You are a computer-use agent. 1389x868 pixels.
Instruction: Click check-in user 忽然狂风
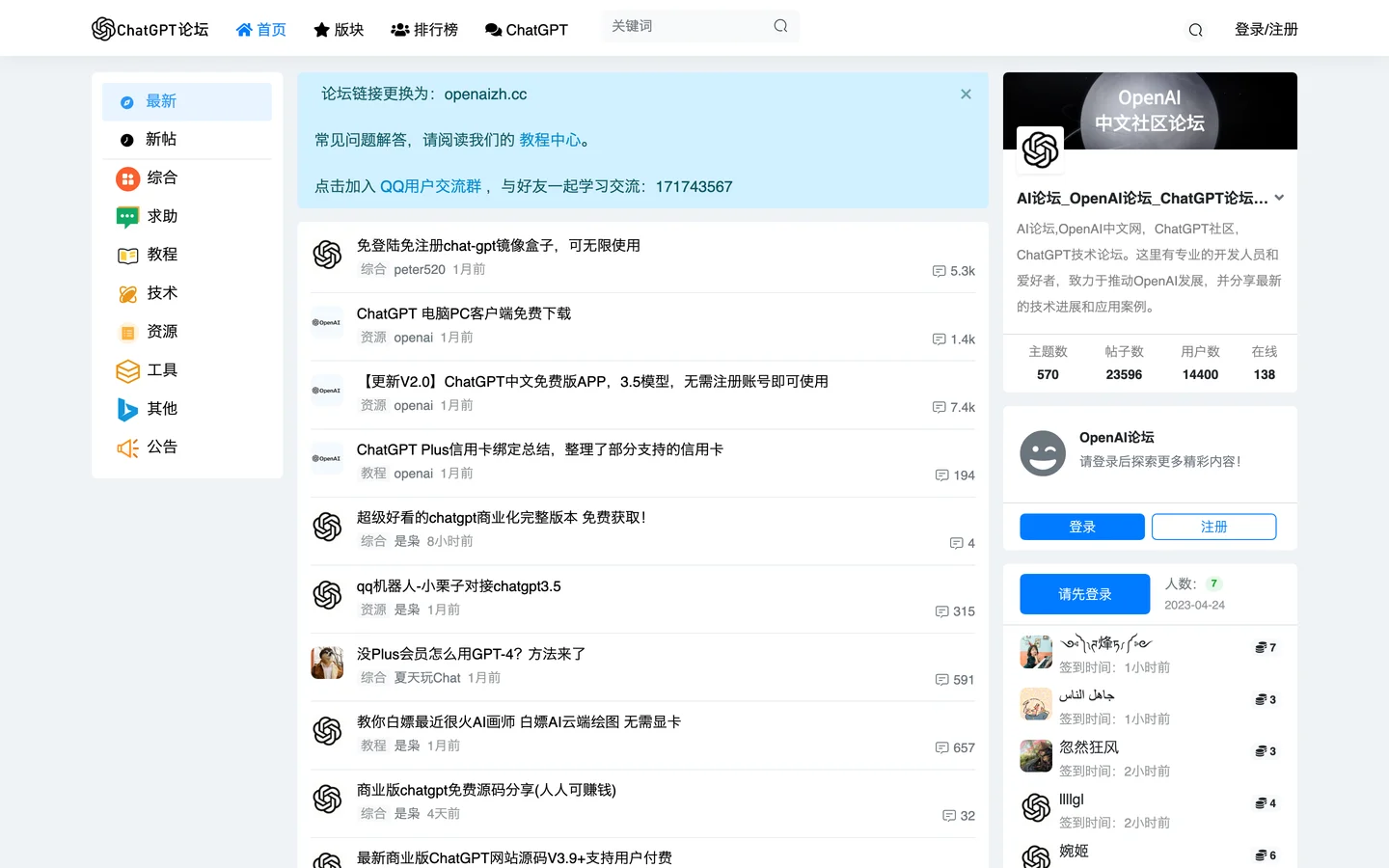pyautogui.click(x=1089, y=747)
